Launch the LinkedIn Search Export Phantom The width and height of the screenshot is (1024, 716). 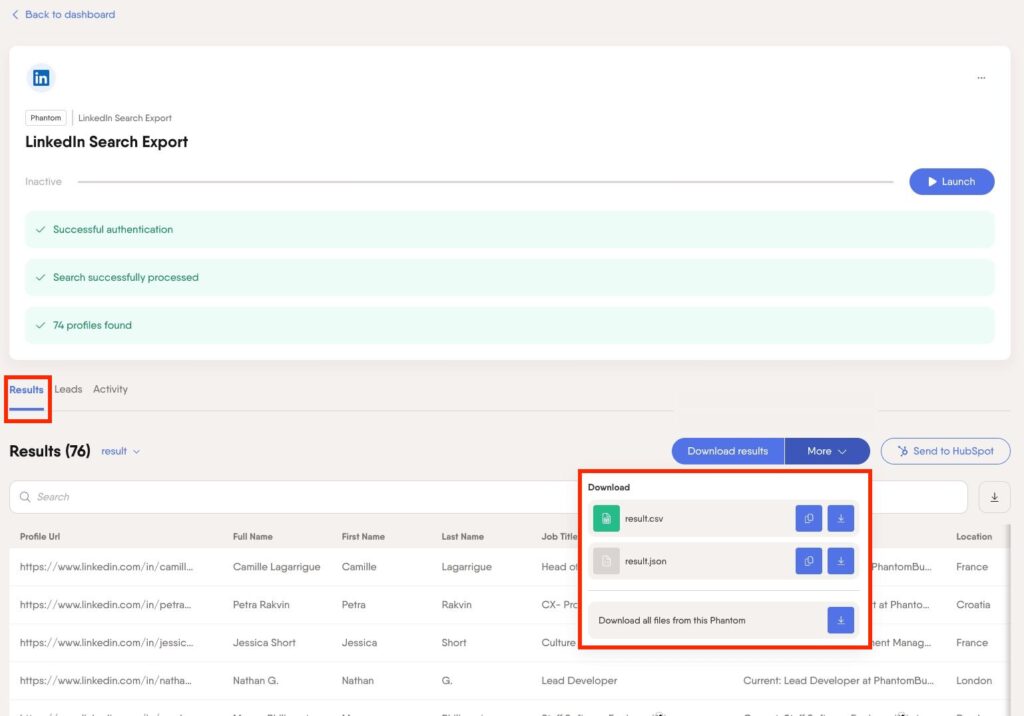[951, 181]
